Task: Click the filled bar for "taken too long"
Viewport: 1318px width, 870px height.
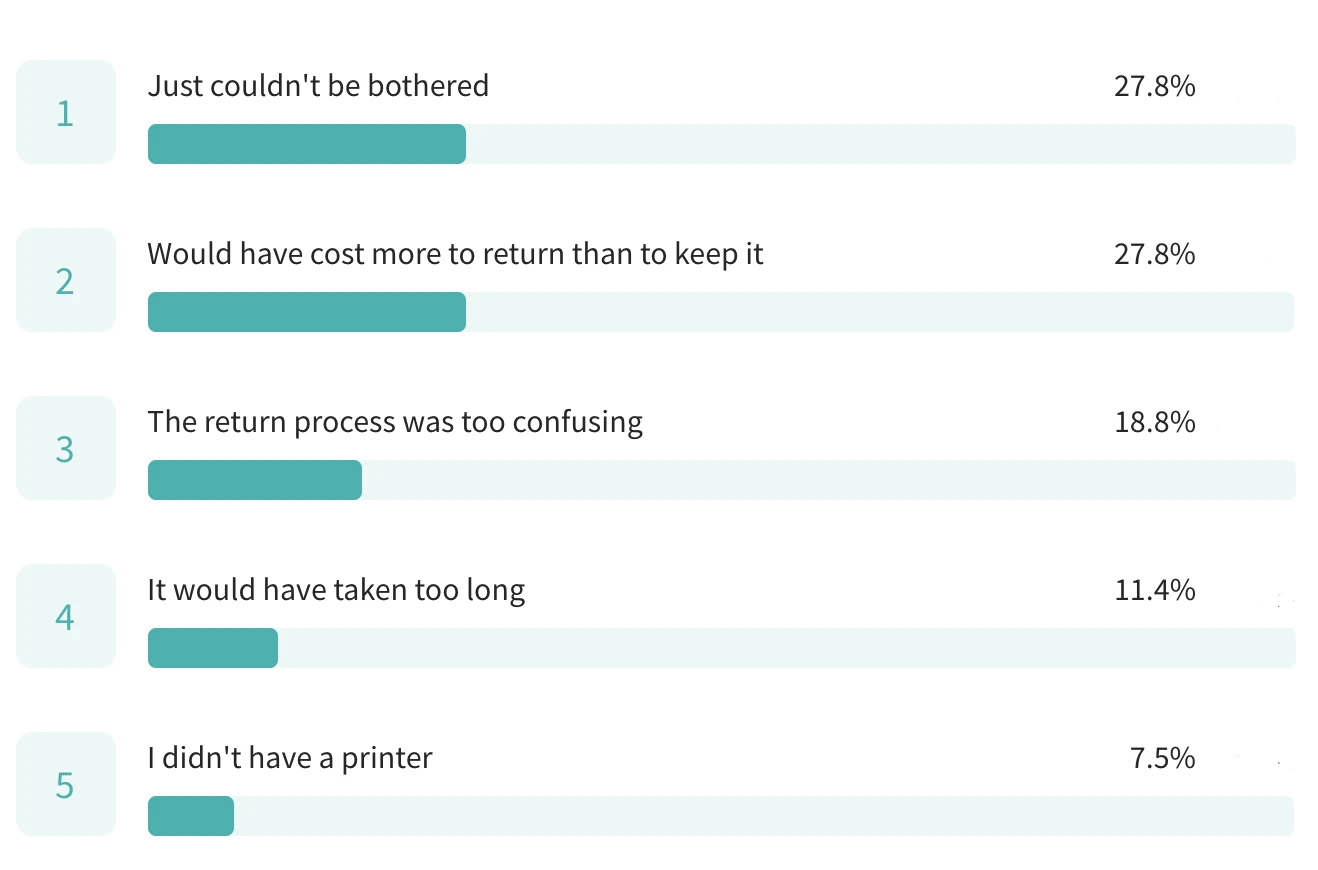Action: click(212, 648)
